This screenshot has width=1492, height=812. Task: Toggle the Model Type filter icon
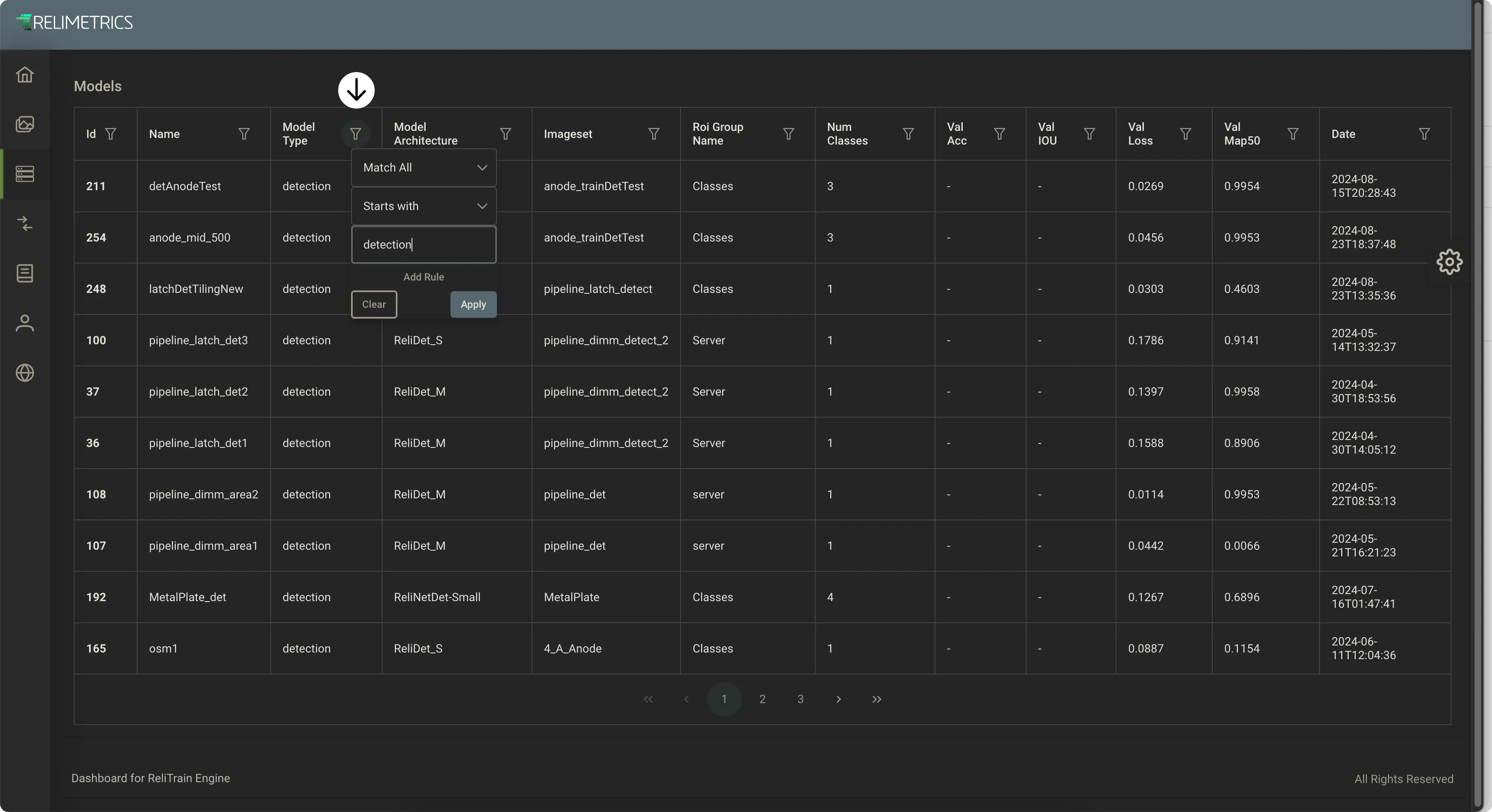point(356,134)
